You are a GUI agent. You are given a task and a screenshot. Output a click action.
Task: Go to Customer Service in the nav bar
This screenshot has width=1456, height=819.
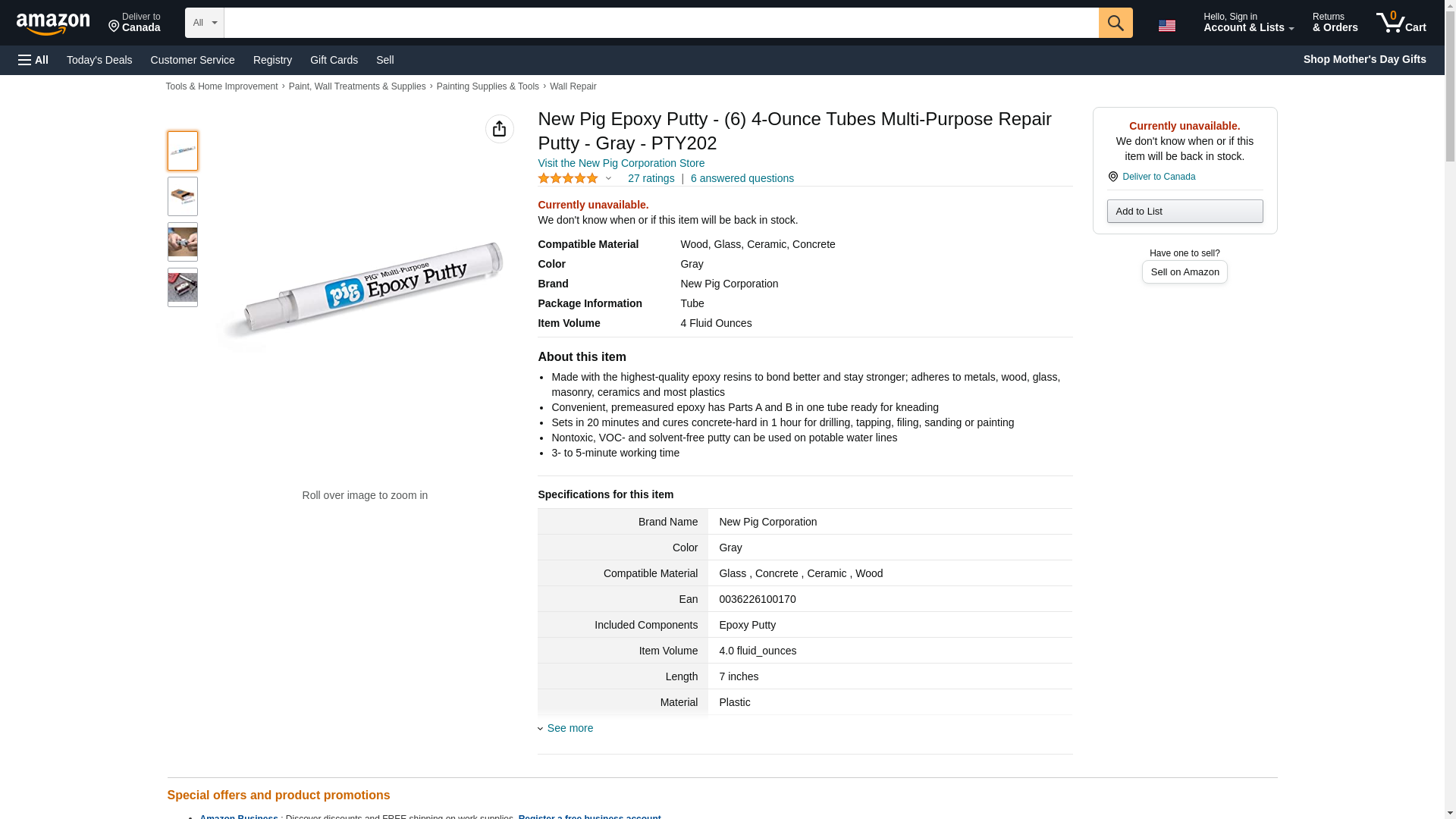coord(193,60)
